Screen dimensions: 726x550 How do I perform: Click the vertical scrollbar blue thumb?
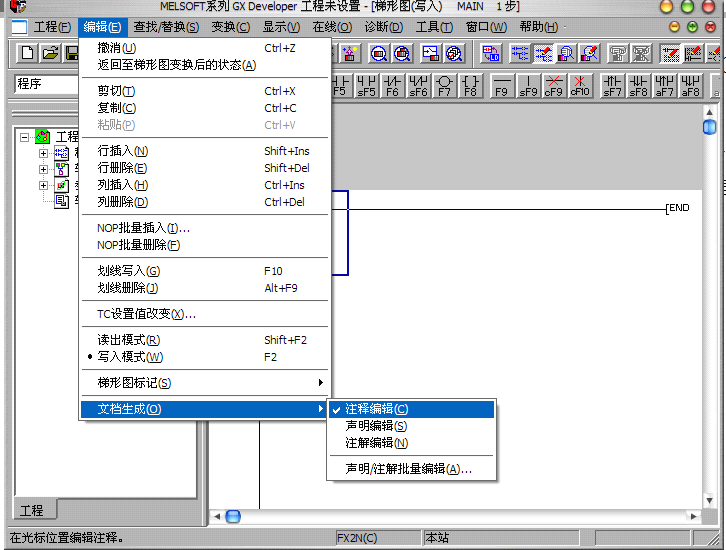click(x=709, y=127)
